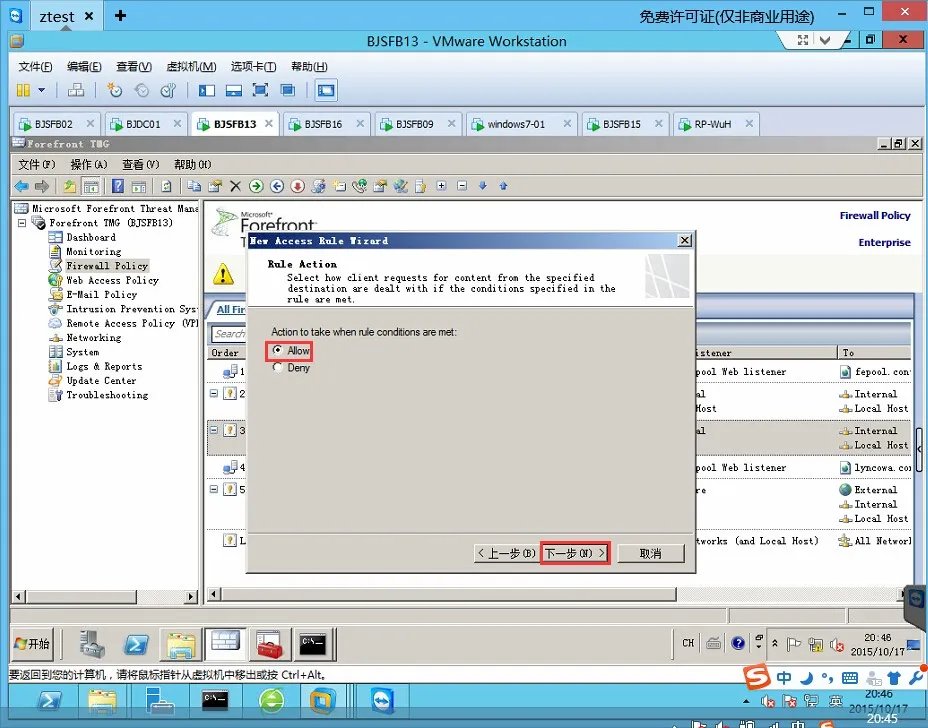Collapse rule group 3 in the policy list
The width and height of the screenshot is (928, 728).
click(x=214, y=430)
